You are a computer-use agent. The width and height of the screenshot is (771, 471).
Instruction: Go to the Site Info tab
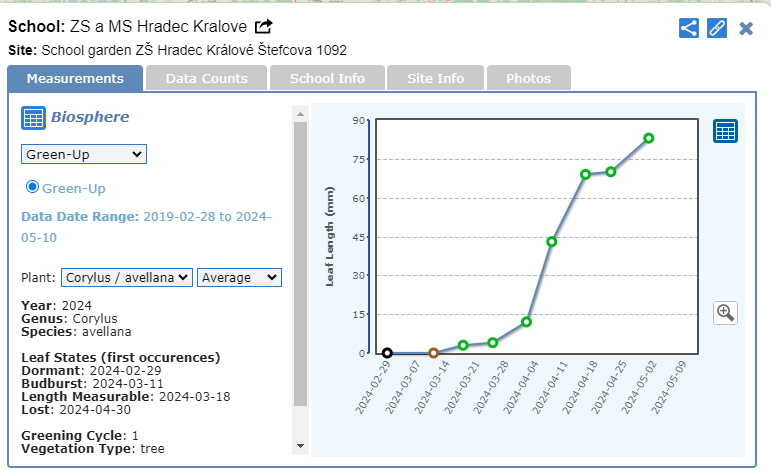click(436, 78)
